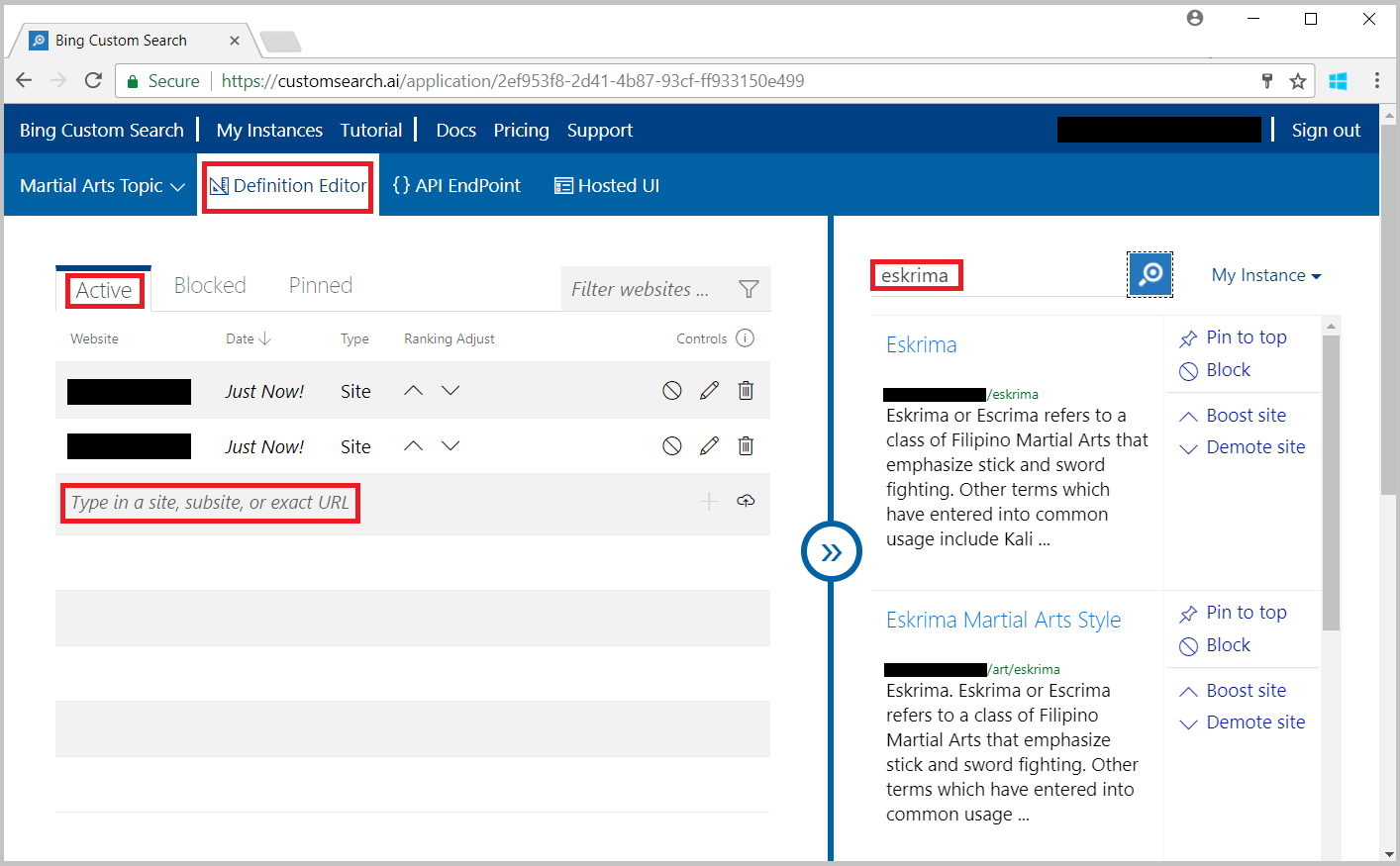Screen dimensions: 1400x866
Task: Block the Eskrima Martial Arts Style result
Action: coord(1215,645)
